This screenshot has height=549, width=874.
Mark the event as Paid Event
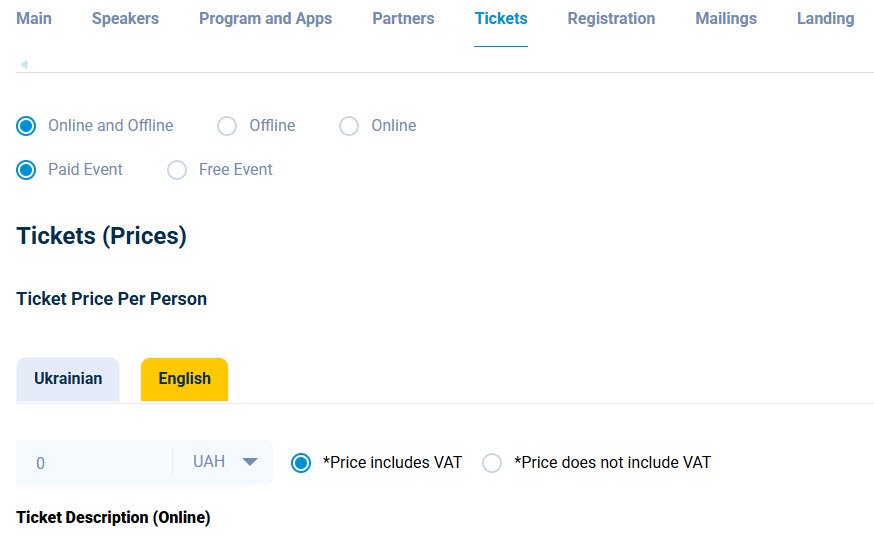pos(26,170)
